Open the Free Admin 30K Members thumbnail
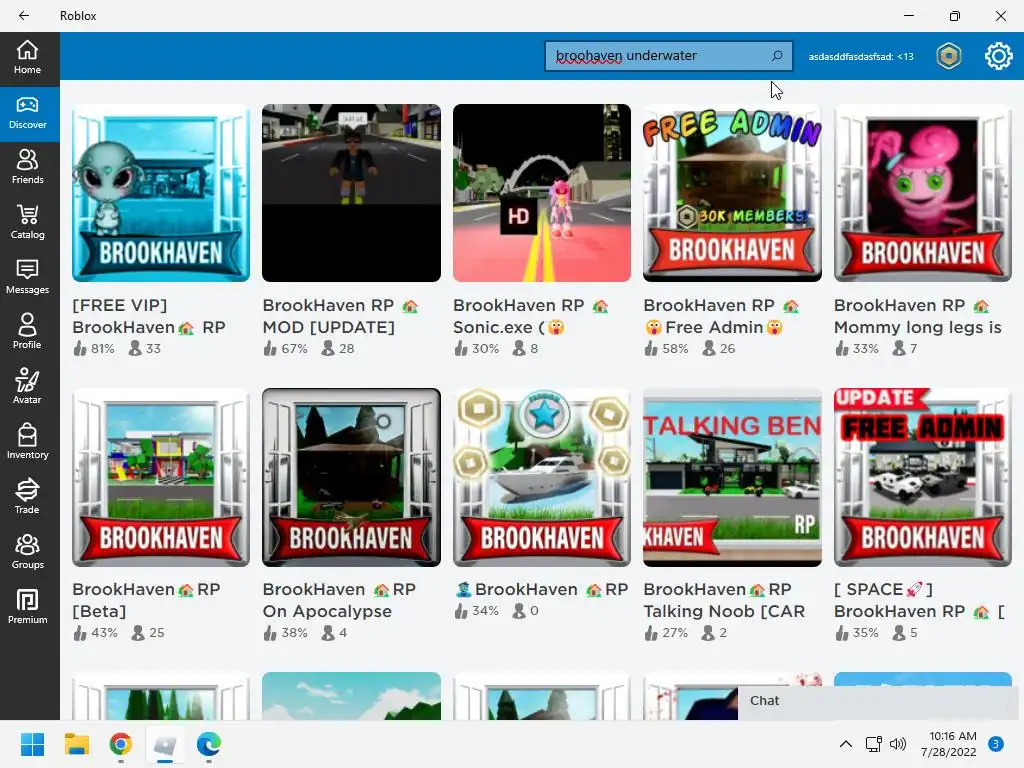This screenshot has height=768, width=1024. [732, 193]
